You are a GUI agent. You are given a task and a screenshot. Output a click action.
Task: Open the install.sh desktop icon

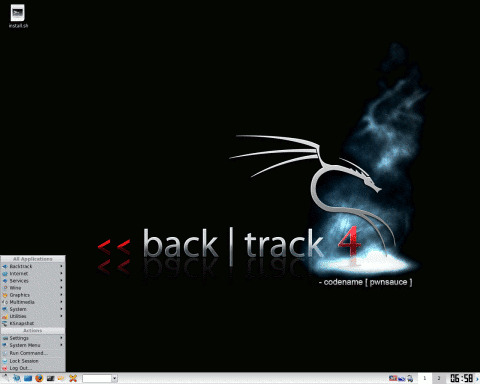coord(18,16)
